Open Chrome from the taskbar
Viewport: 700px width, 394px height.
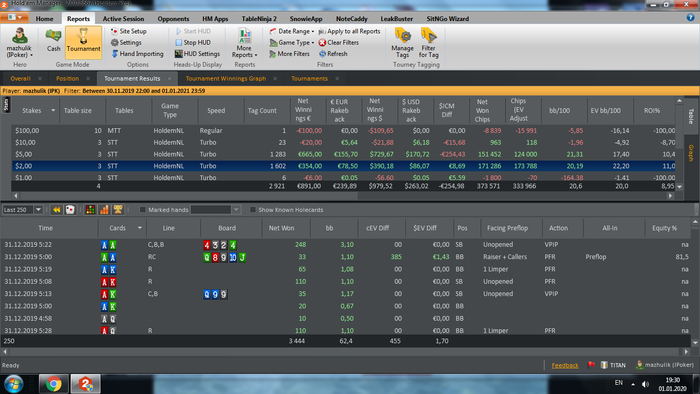(54, 384)
